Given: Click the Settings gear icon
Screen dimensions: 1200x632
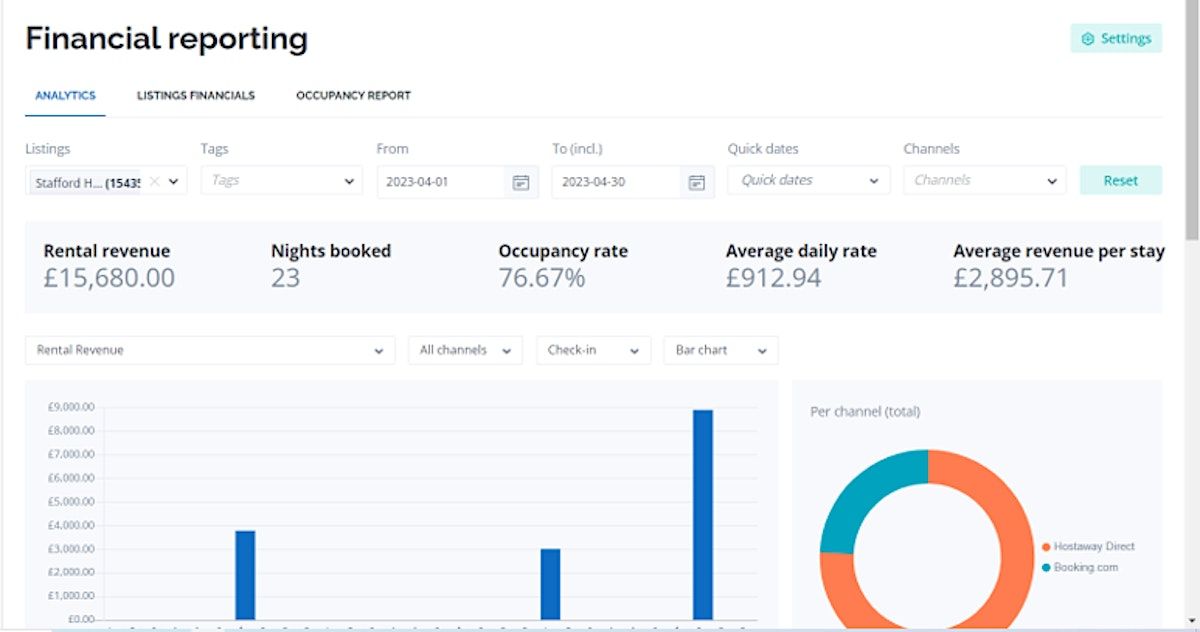Looking at the screenshot, I should (1088, 39).
